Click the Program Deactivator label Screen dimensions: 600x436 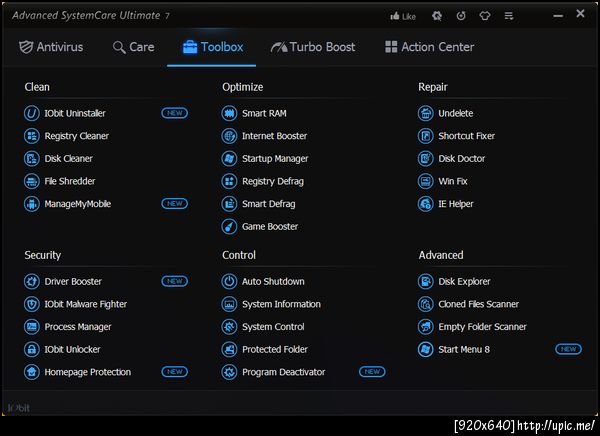(x=284, y=372)
